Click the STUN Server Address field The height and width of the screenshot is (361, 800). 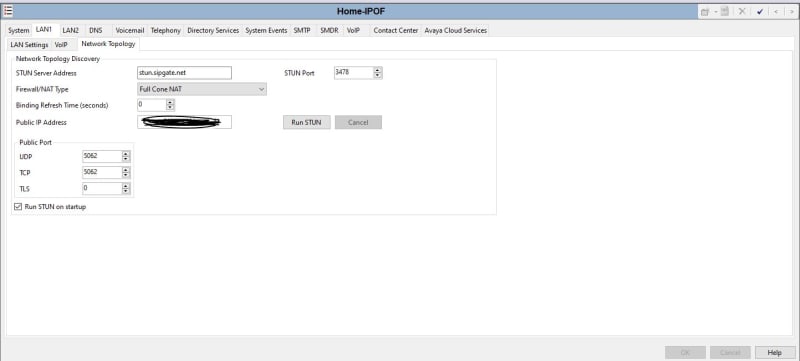coord(184,73)
